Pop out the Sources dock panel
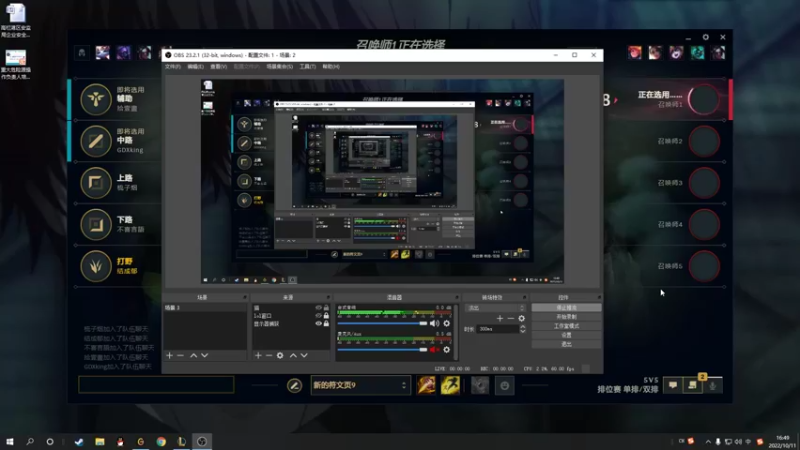 pyautogui.click(x=328, y=297)
